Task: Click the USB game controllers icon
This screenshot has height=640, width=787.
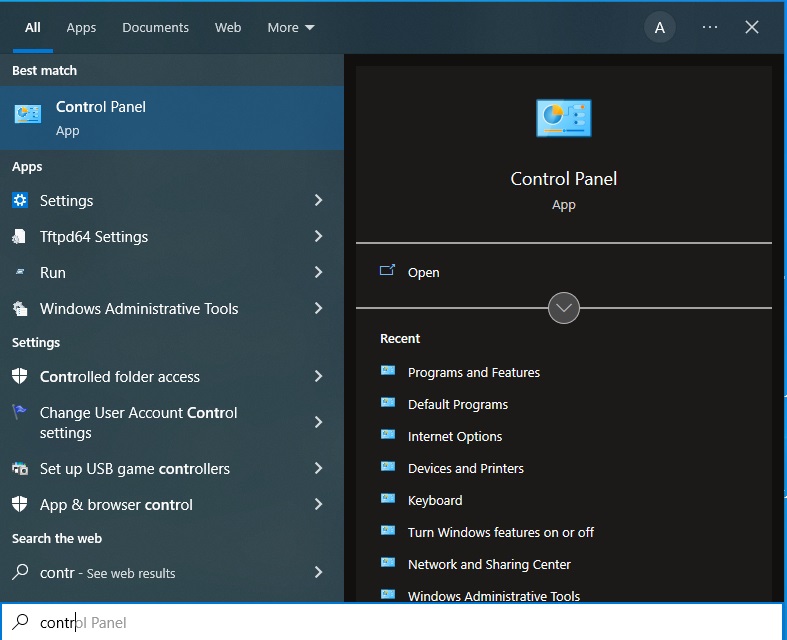Action: [x=20, y=469]
